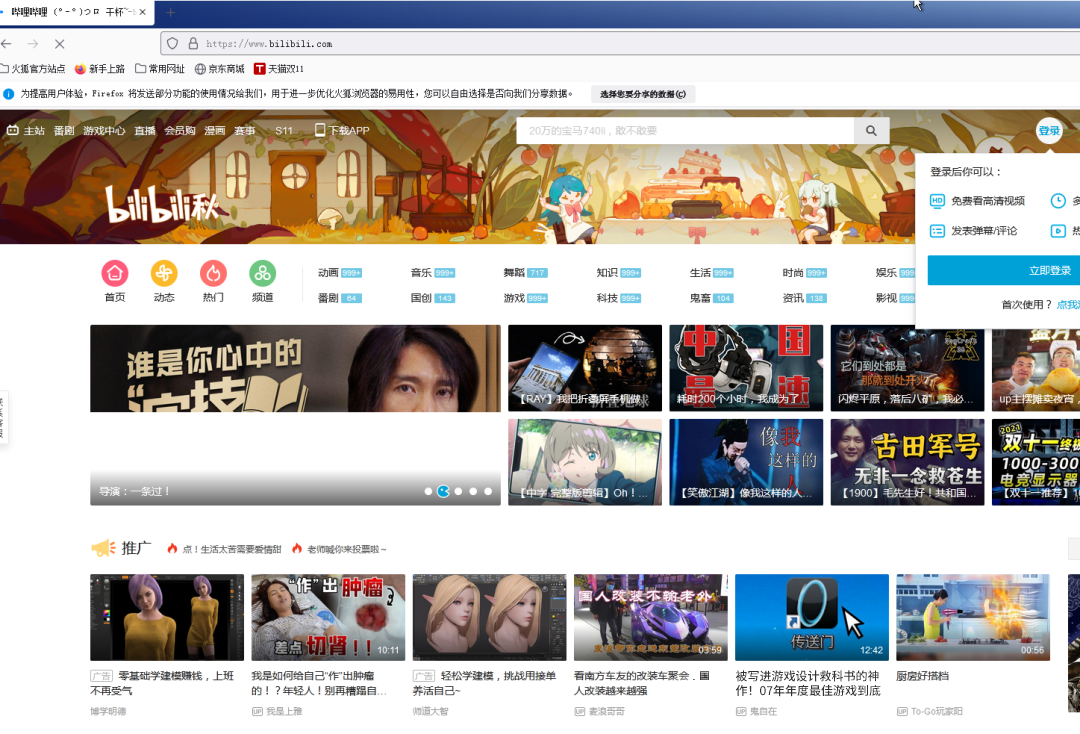Close the bilibili browser tab

point(143,12)
